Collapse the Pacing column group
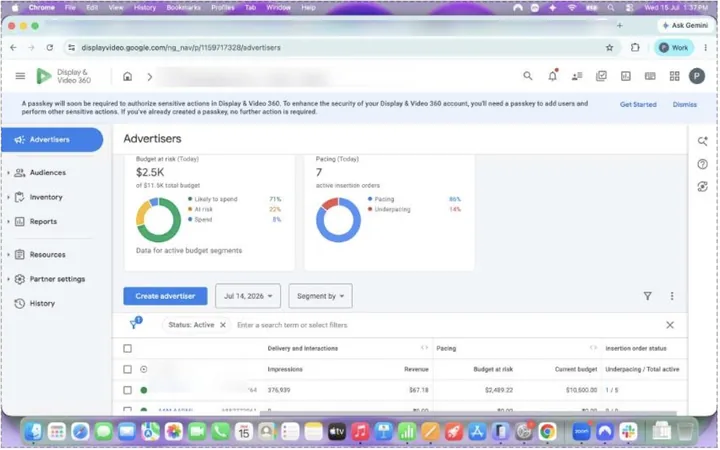Image resolution: width=720 pixels, height=450 pixels. coord(593,348)
